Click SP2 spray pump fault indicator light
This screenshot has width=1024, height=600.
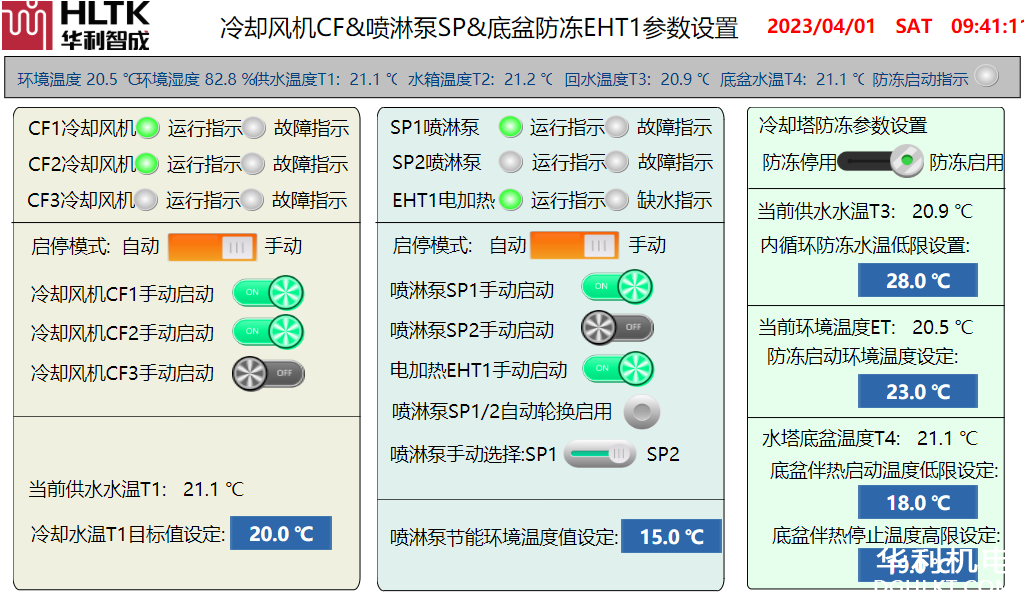pos(618,162)
